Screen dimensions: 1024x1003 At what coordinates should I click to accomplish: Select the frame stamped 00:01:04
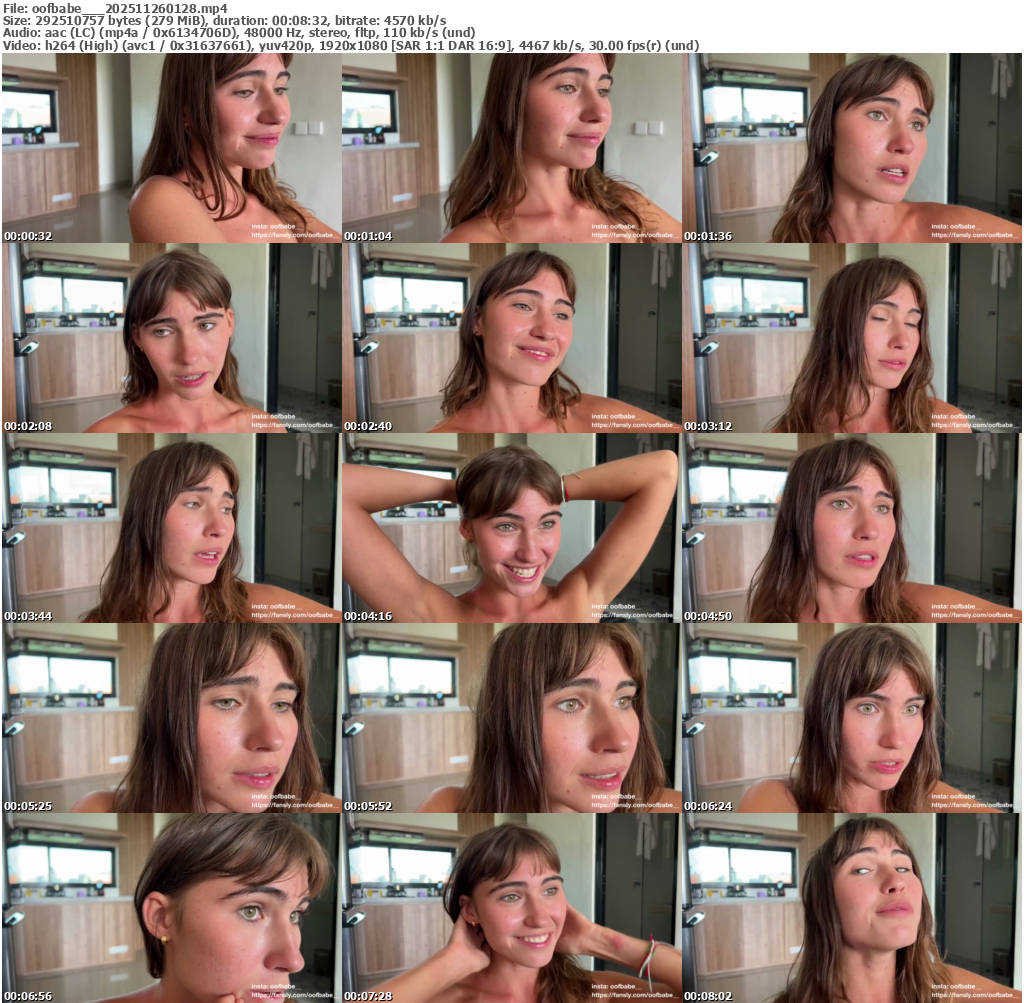click(511, 148)
